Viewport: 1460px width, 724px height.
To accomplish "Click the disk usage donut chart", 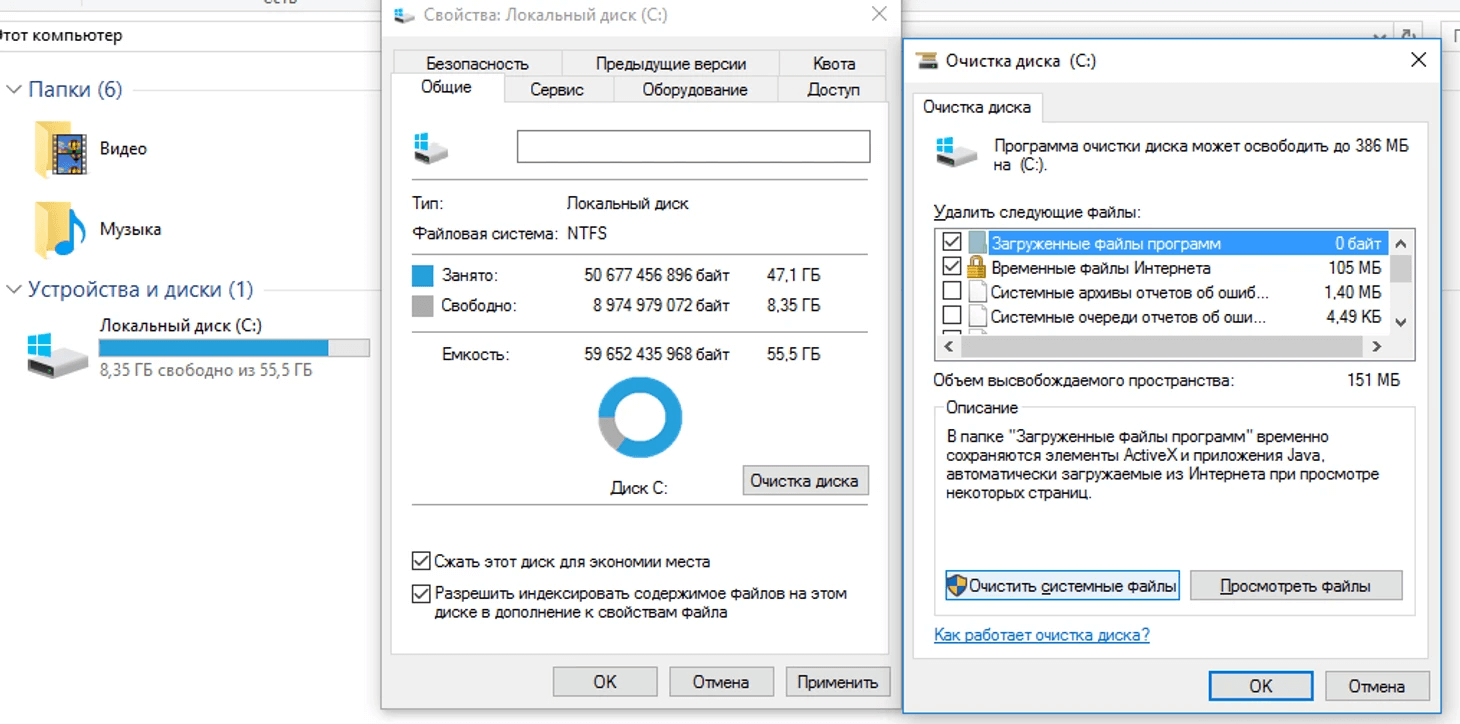I will pyautogui.click(x=640, y=418).
